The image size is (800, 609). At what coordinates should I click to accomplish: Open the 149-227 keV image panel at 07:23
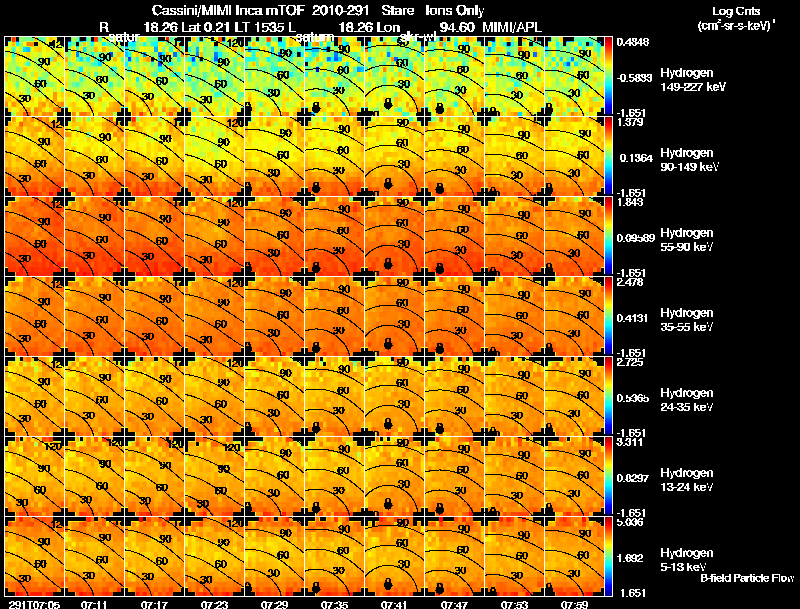tap(214, 76)
